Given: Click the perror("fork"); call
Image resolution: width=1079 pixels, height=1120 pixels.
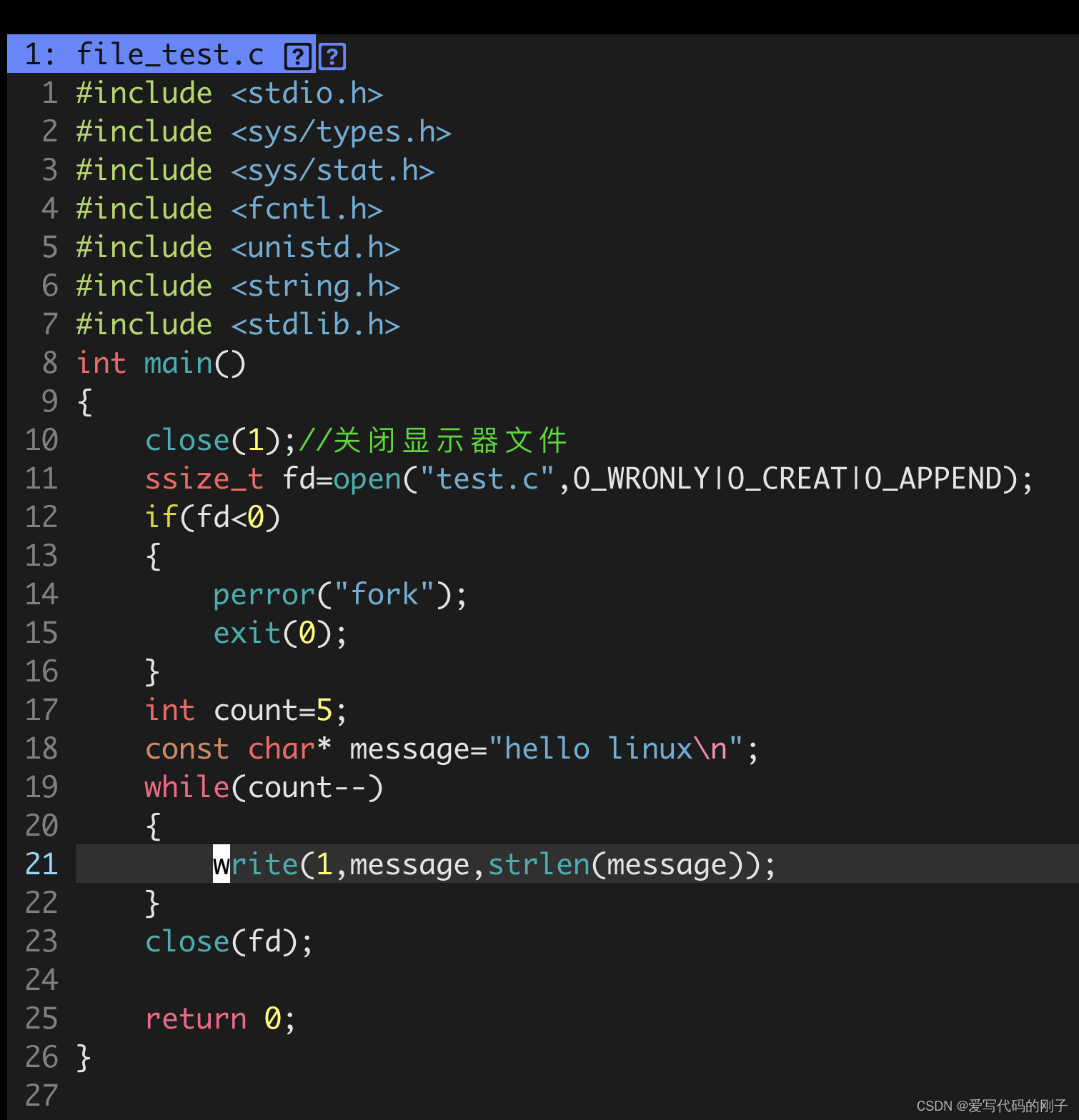Looking at the screenshot, I should (340, 595).
